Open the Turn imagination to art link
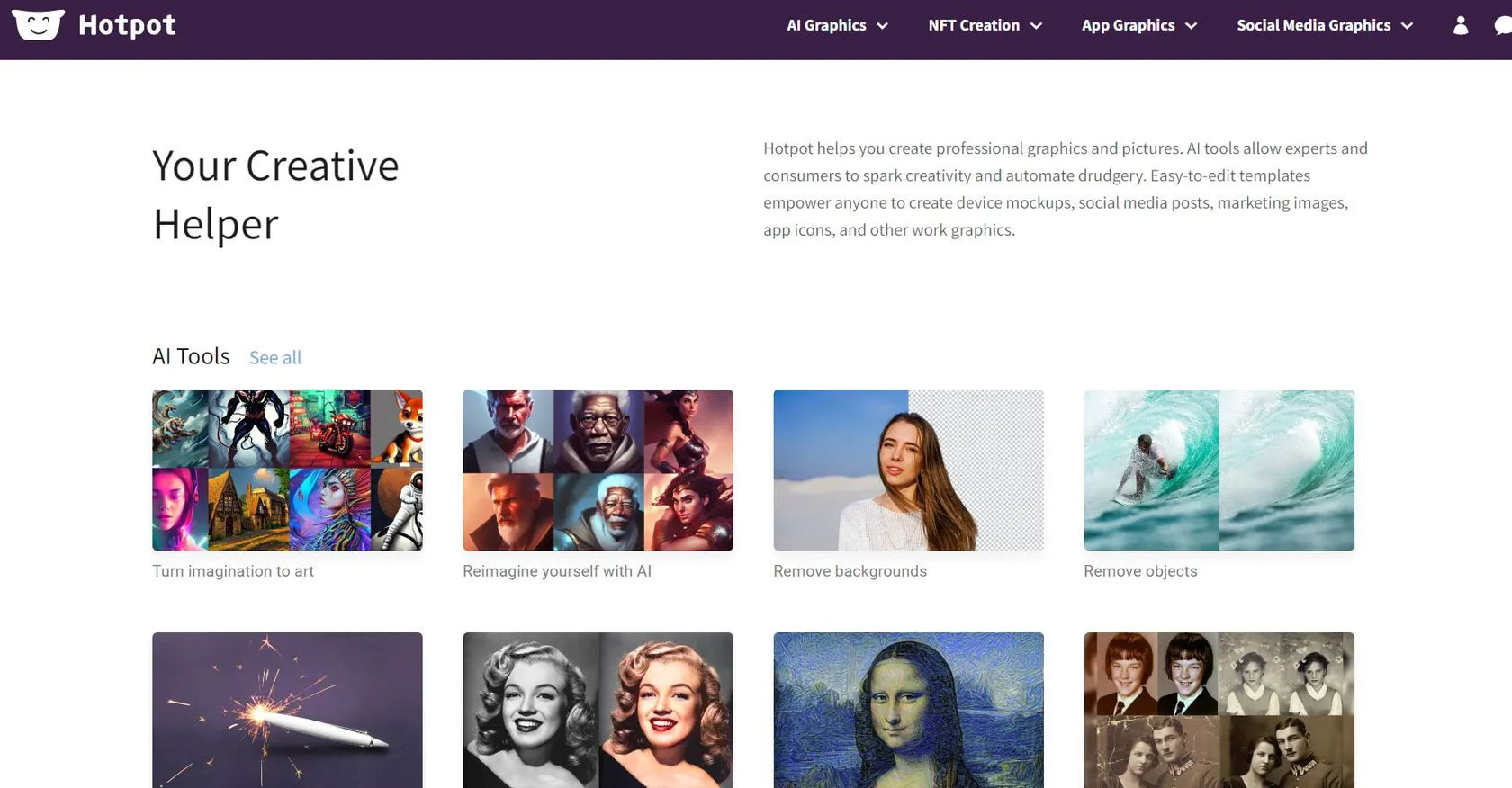 click(x=233, y=571)
